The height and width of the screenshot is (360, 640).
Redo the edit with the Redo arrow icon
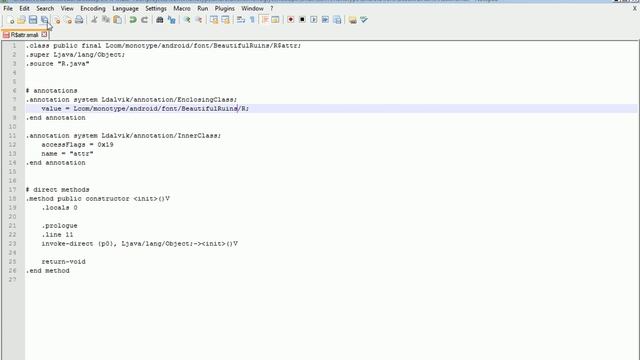tap(144, 20)
